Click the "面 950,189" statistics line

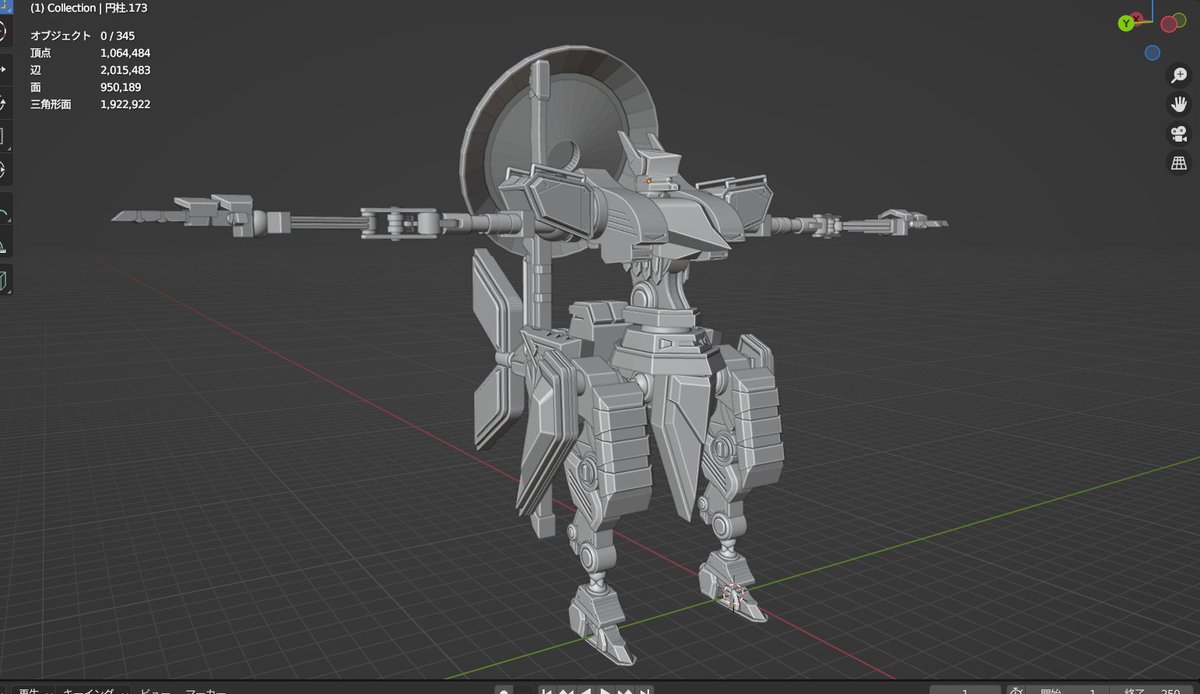[86, 86]
